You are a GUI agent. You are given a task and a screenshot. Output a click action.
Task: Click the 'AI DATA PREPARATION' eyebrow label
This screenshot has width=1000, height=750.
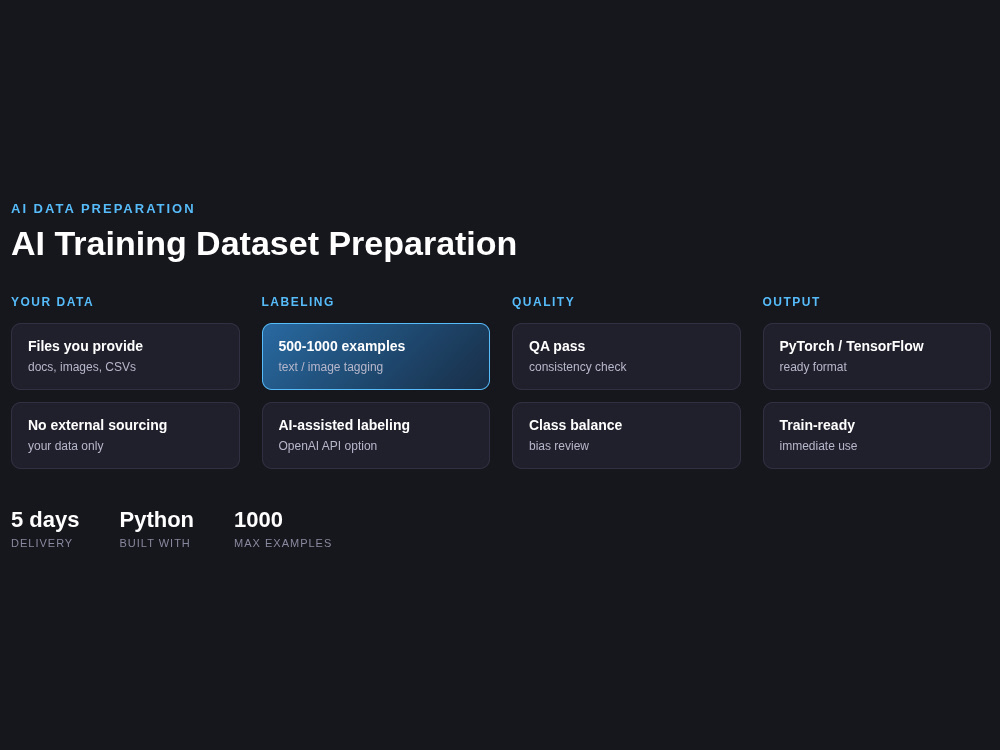click(x=103, y=209)
